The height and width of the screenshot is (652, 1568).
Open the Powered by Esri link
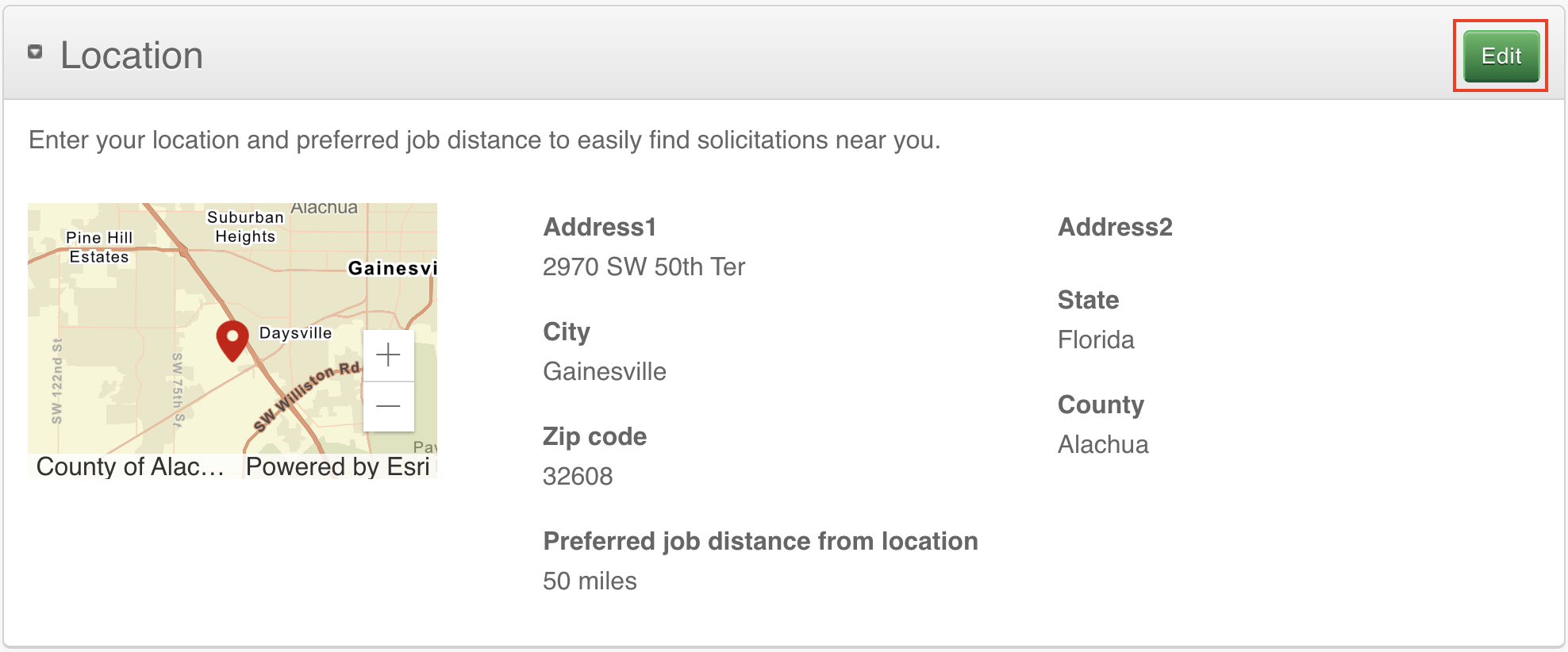(338, 466)
